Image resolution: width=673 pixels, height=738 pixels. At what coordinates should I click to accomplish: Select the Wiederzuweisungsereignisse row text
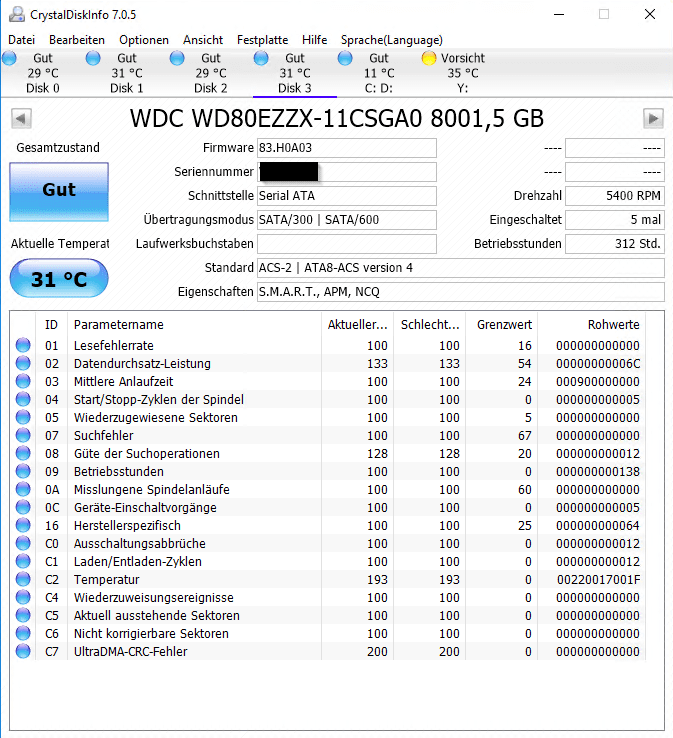pos(154,597)
